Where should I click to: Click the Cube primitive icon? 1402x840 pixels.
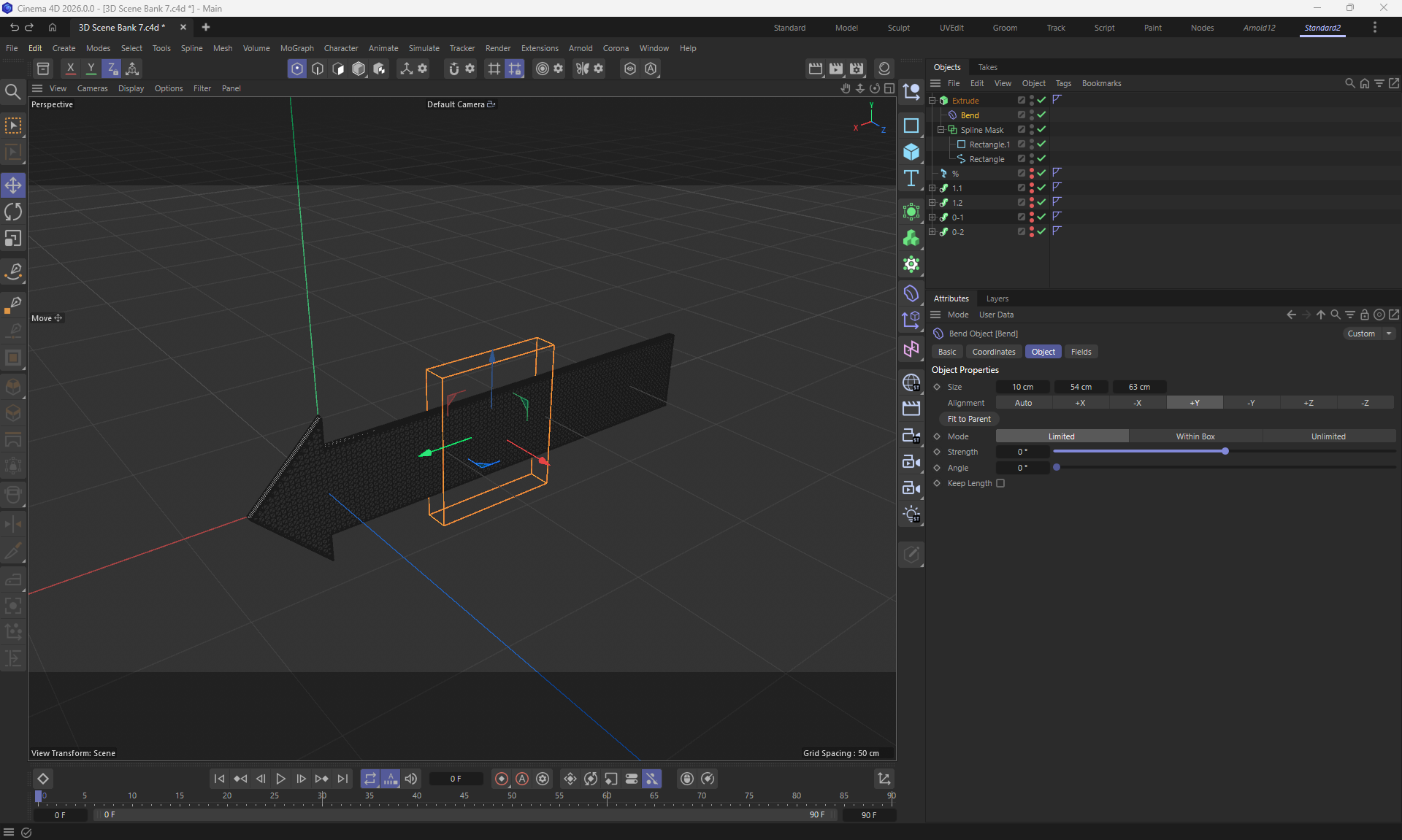(x=911, y=152)
